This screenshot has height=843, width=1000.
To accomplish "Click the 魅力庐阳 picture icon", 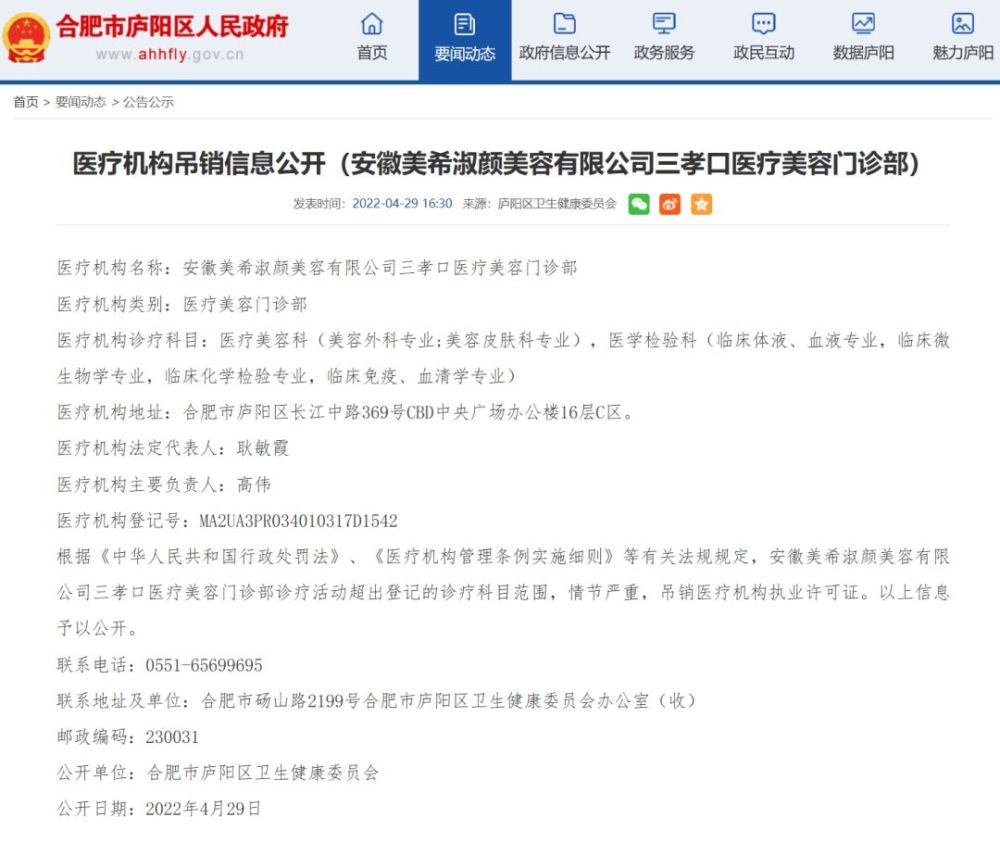I will 962,24.
